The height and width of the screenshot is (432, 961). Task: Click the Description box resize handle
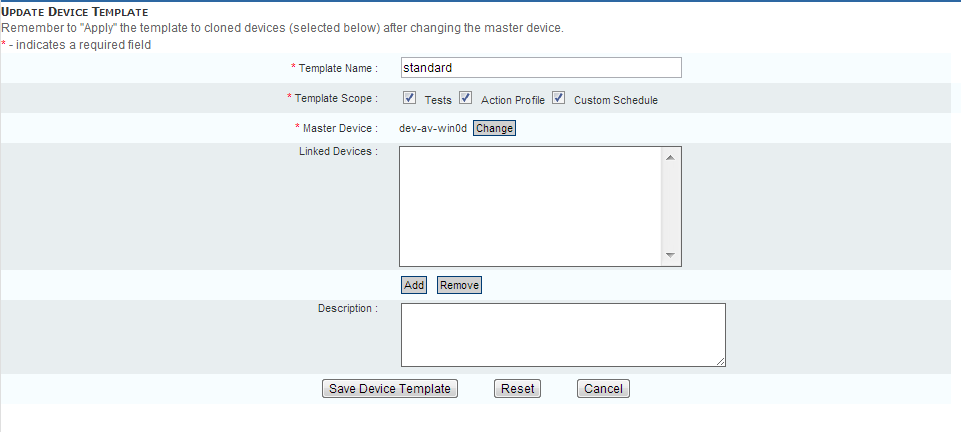pos(720,361)
